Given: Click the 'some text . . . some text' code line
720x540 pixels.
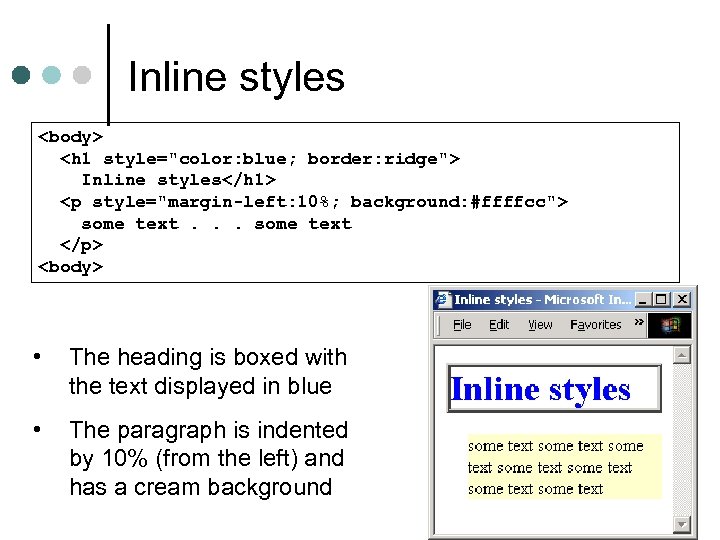Looking at the screenshot, I should point(217,224).
